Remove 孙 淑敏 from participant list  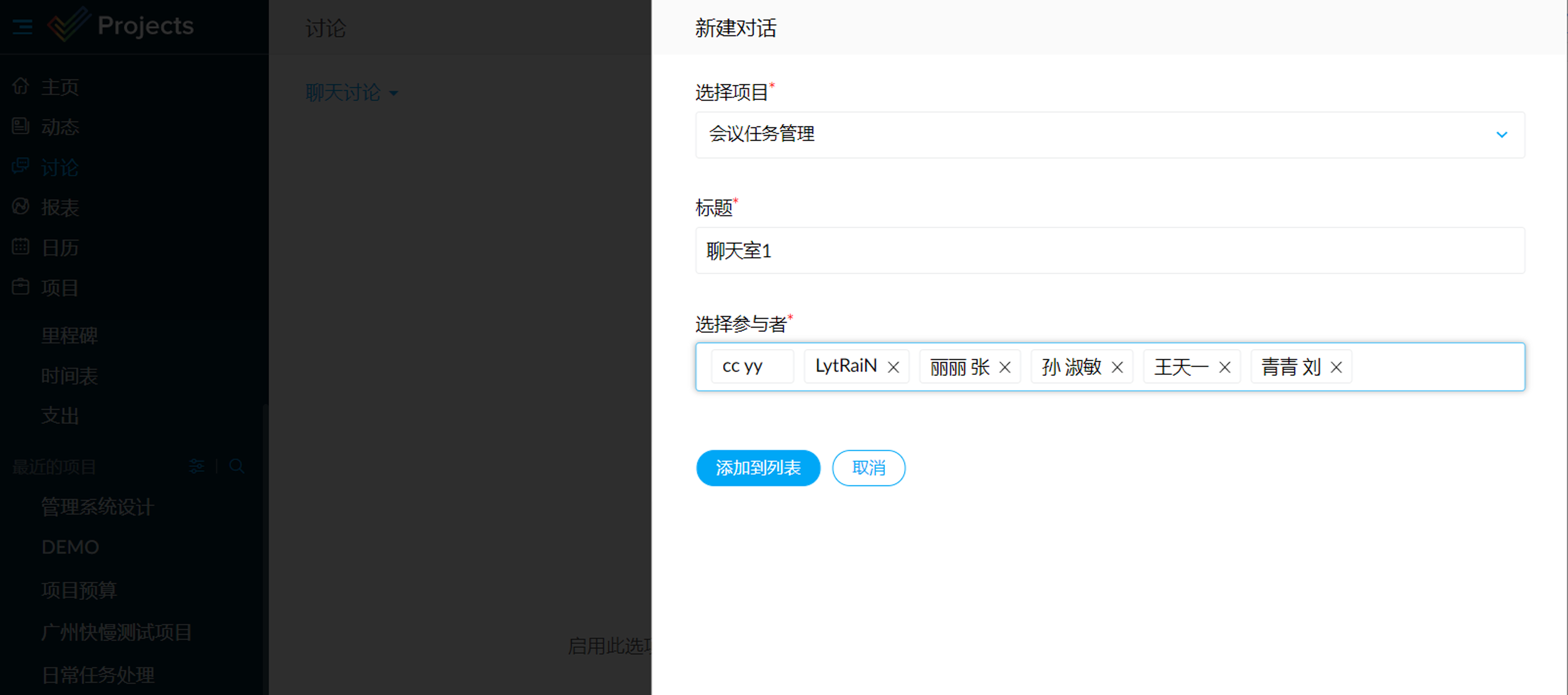(1117, 367)
